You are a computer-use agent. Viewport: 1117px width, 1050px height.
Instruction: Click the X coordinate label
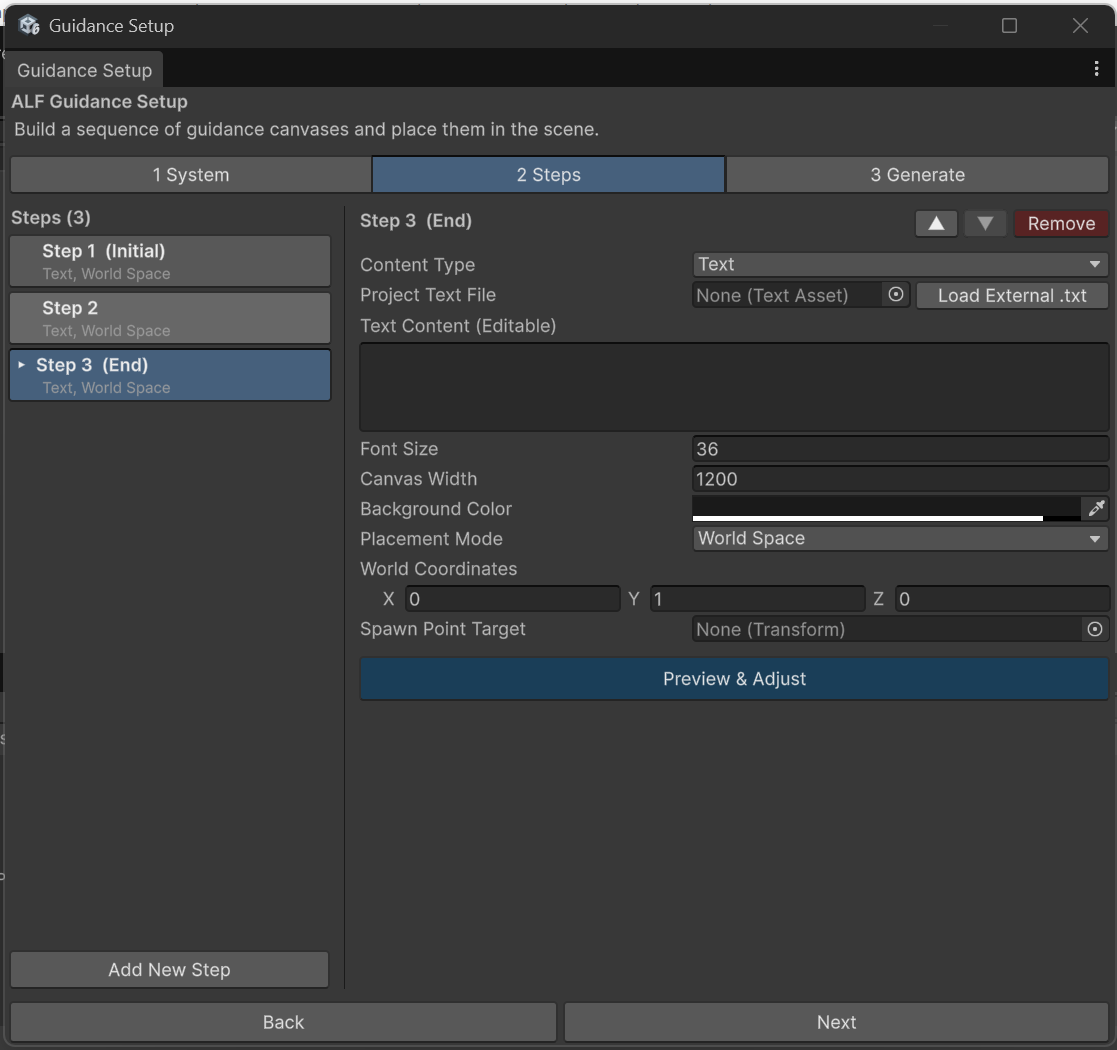[388, 598]
